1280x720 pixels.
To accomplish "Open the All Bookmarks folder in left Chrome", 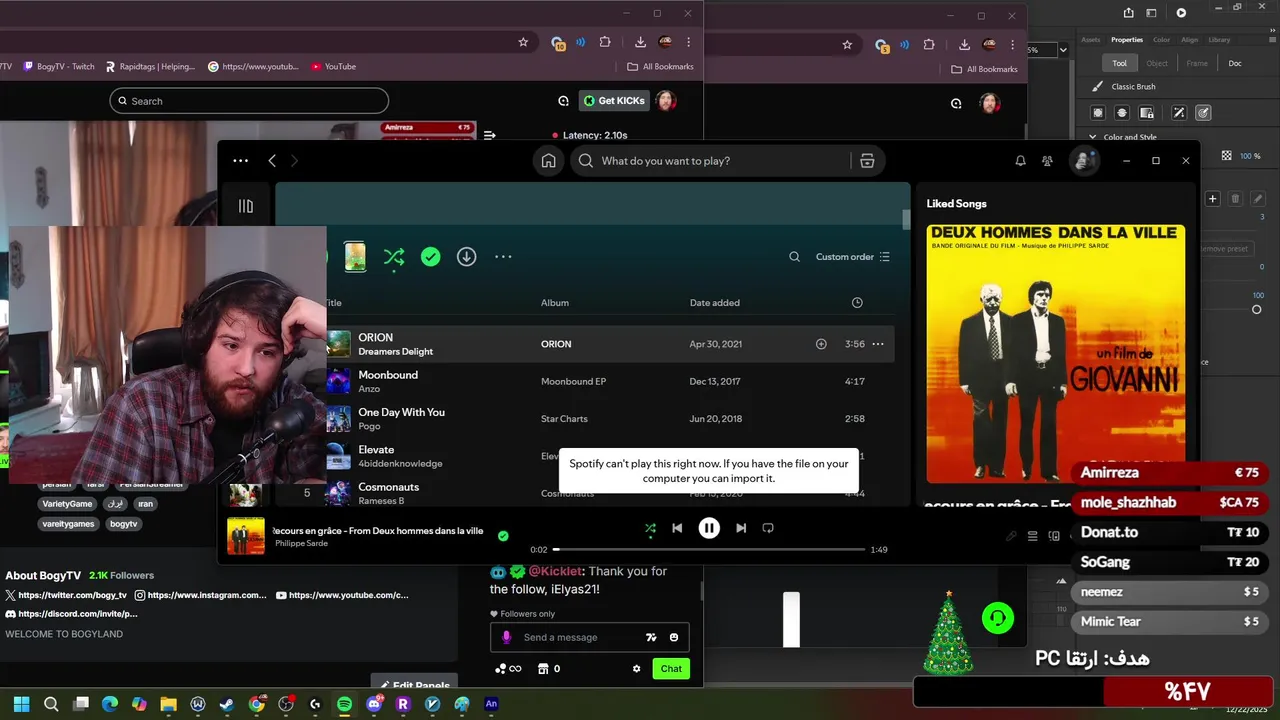I will [x=660, y=67].
